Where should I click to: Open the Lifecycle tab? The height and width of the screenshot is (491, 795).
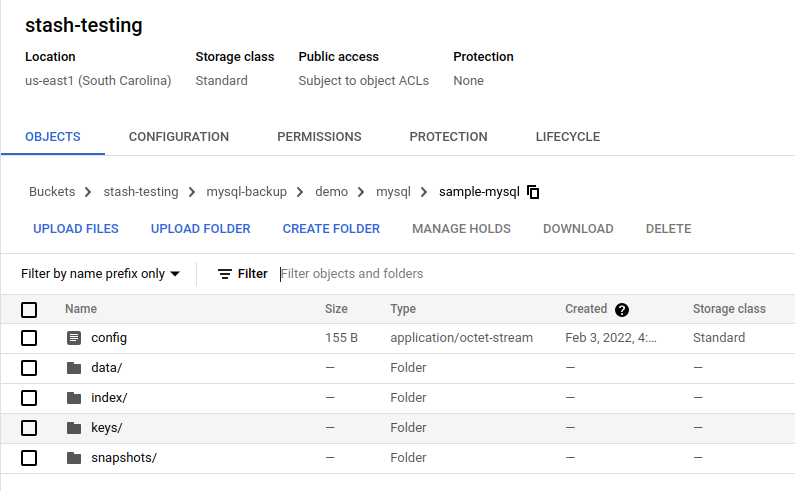tap(567, 137)
